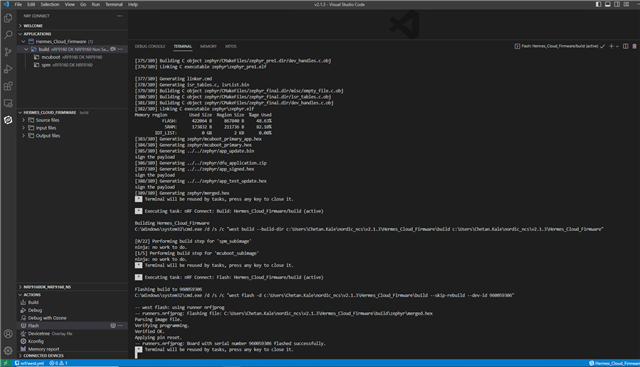Image resolution: width=640 pixels, height=367 pixels.
Task: Click Hermes_Cloud_Firmware entry in right status bar
Action: coord(614,363)
